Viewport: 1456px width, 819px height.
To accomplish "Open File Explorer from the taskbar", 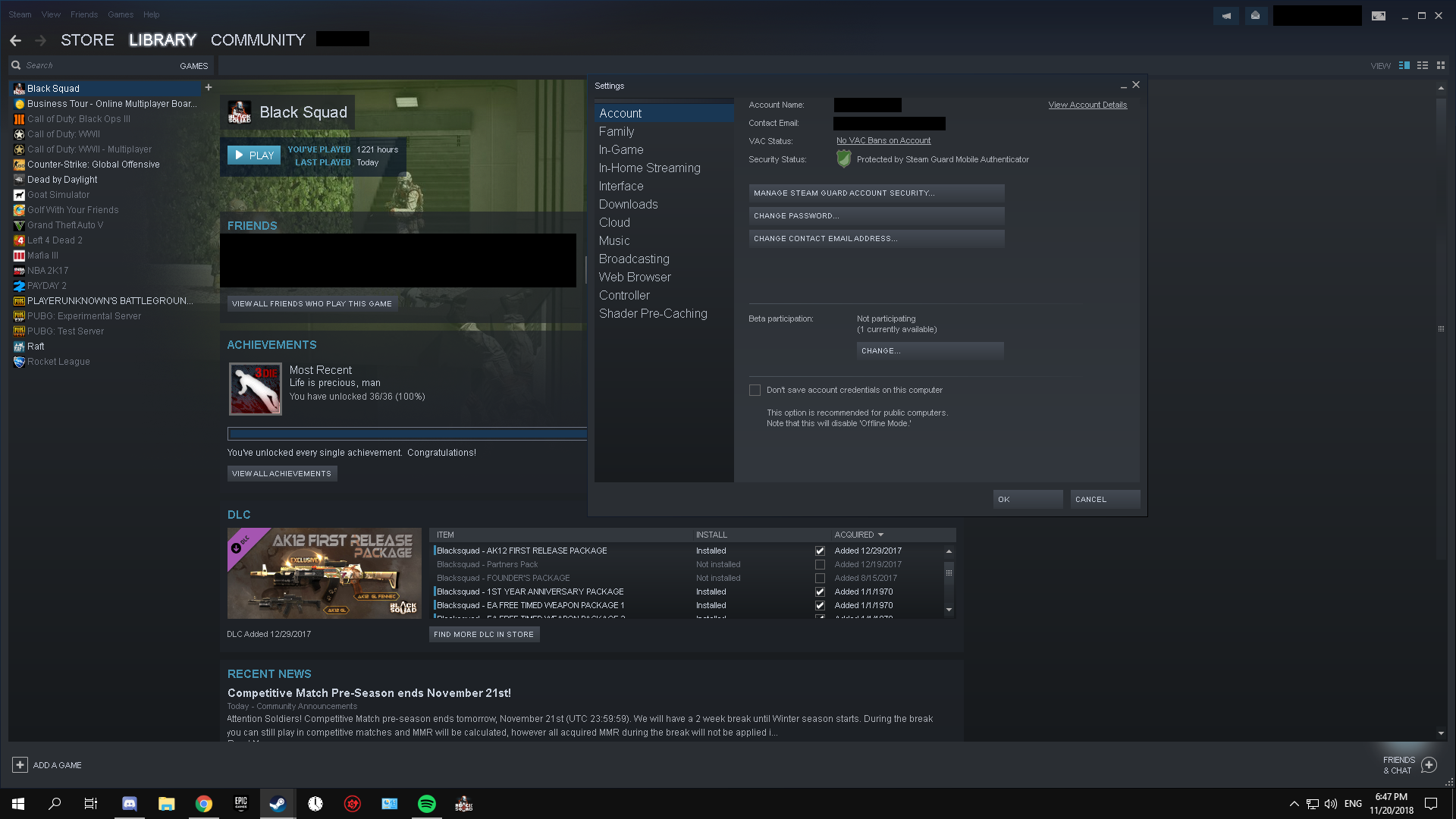I will tap(167, 804).
